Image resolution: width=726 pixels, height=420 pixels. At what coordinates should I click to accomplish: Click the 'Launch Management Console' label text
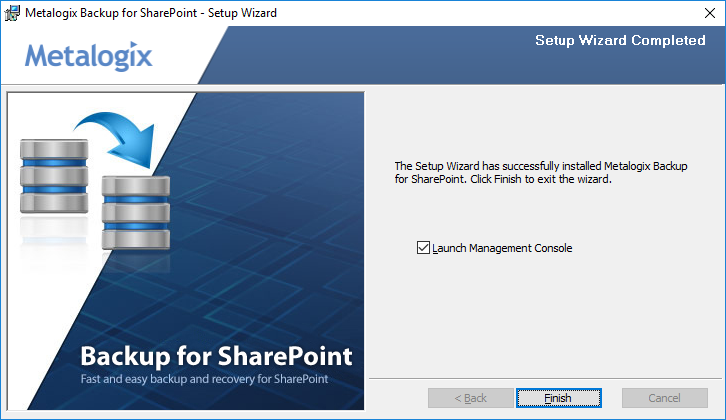[502, 248]
